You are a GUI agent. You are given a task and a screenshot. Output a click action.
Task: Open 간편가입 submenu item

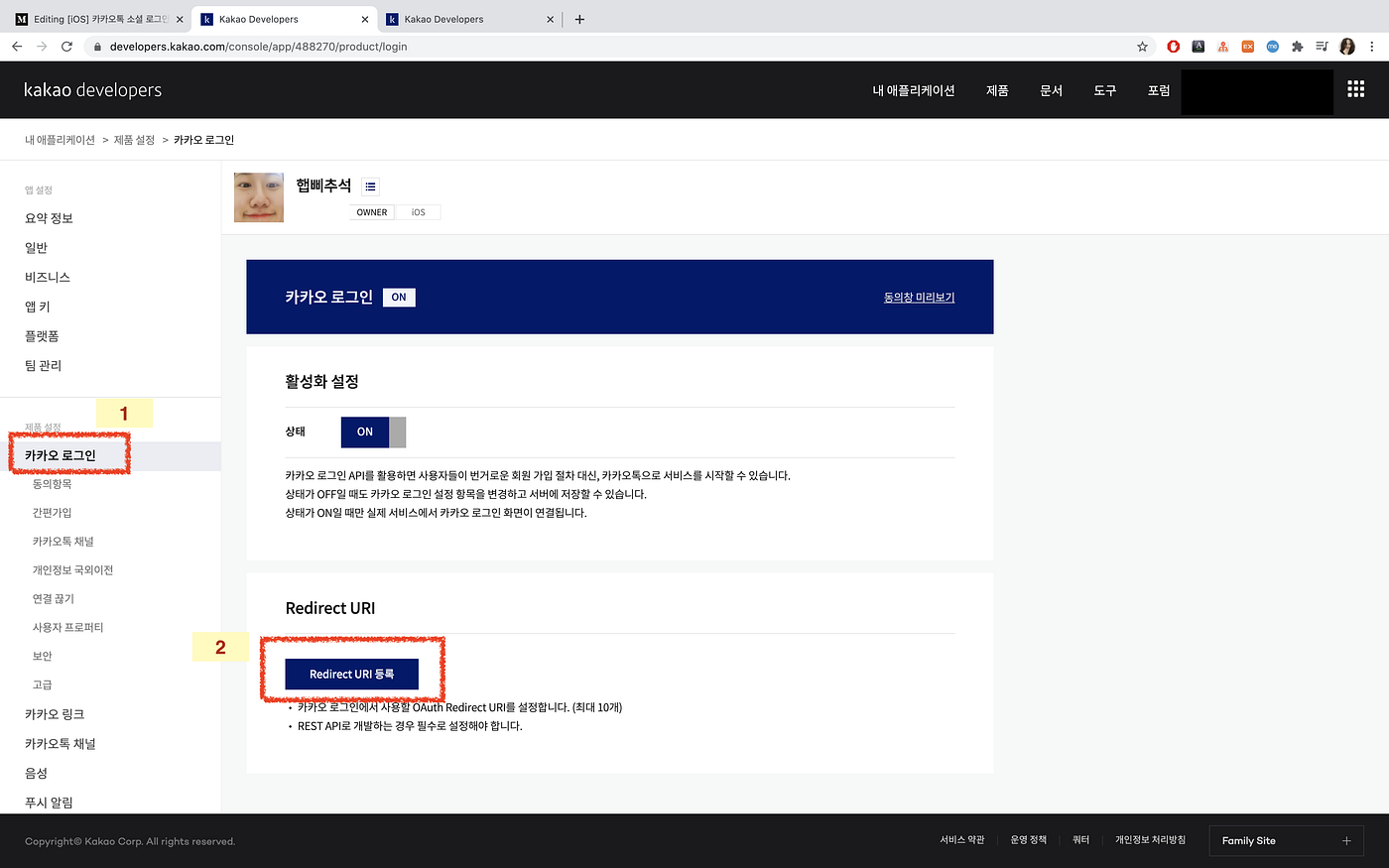point(53,513)
